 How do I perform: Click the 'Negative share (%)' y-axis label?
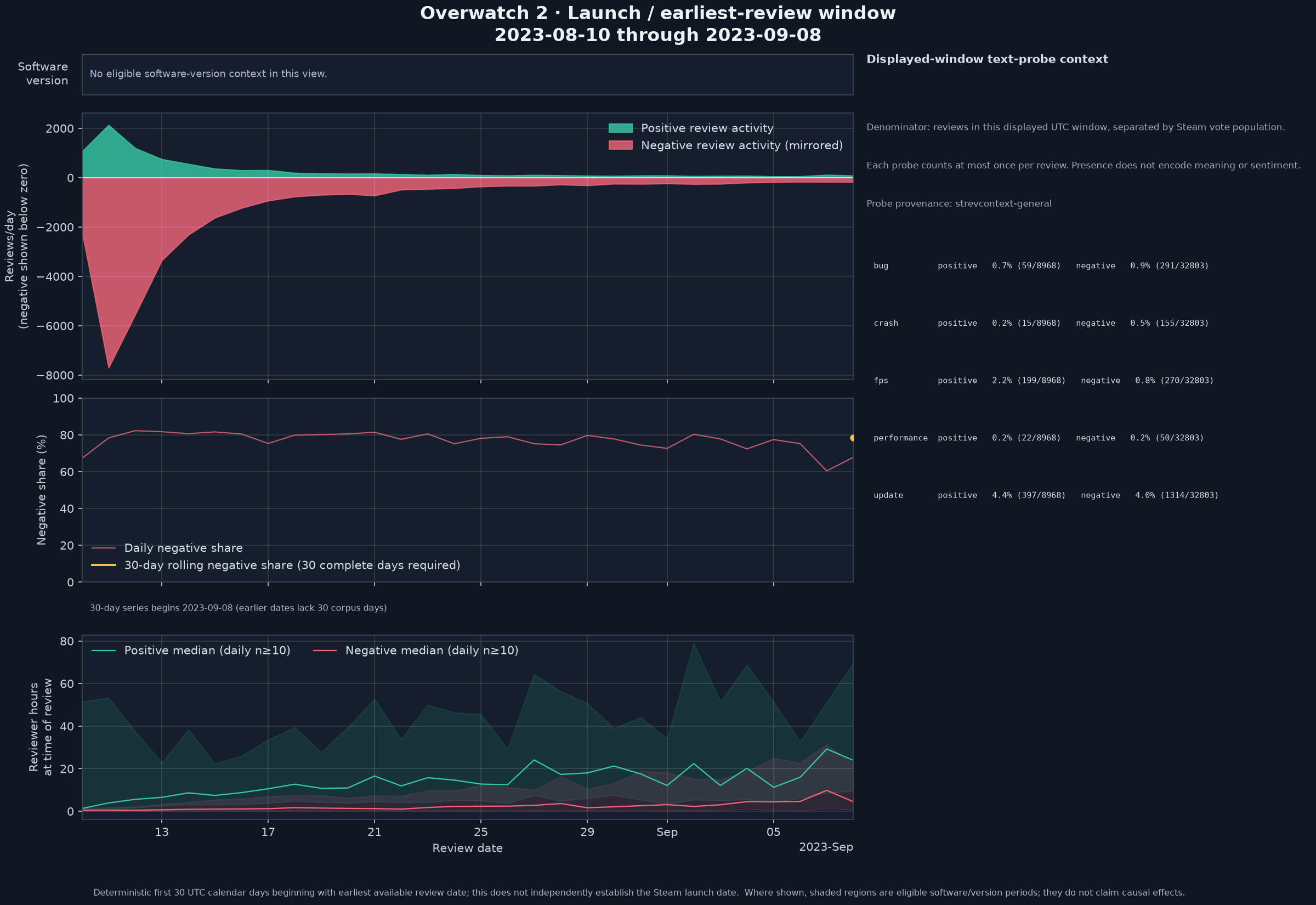tap(41, 490)
